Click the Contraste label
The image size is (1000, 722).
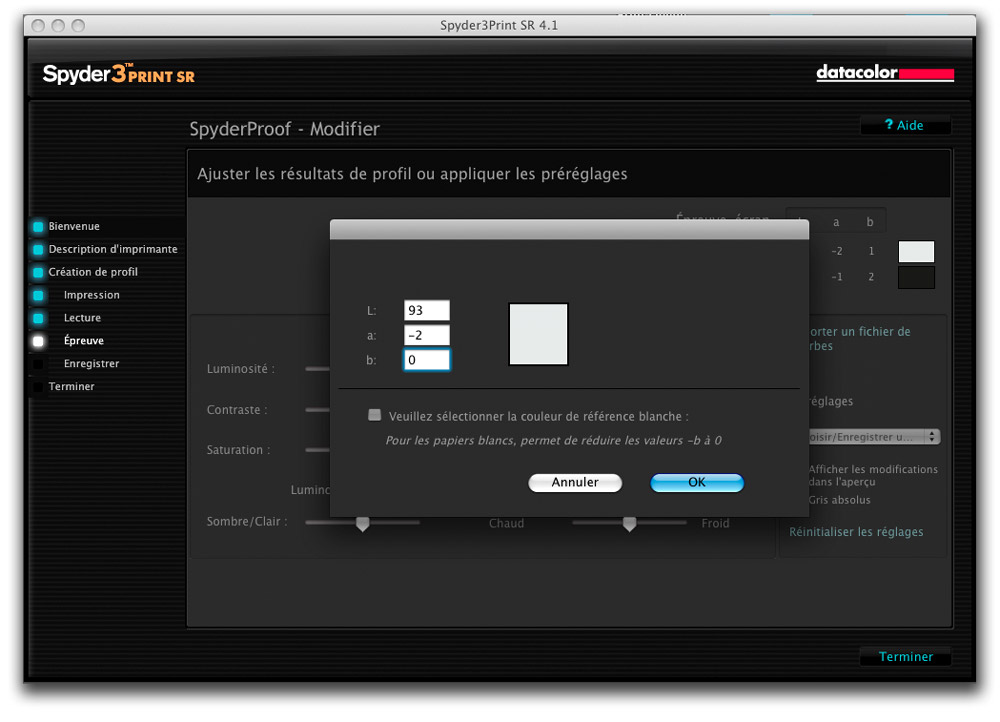(237, 409)
